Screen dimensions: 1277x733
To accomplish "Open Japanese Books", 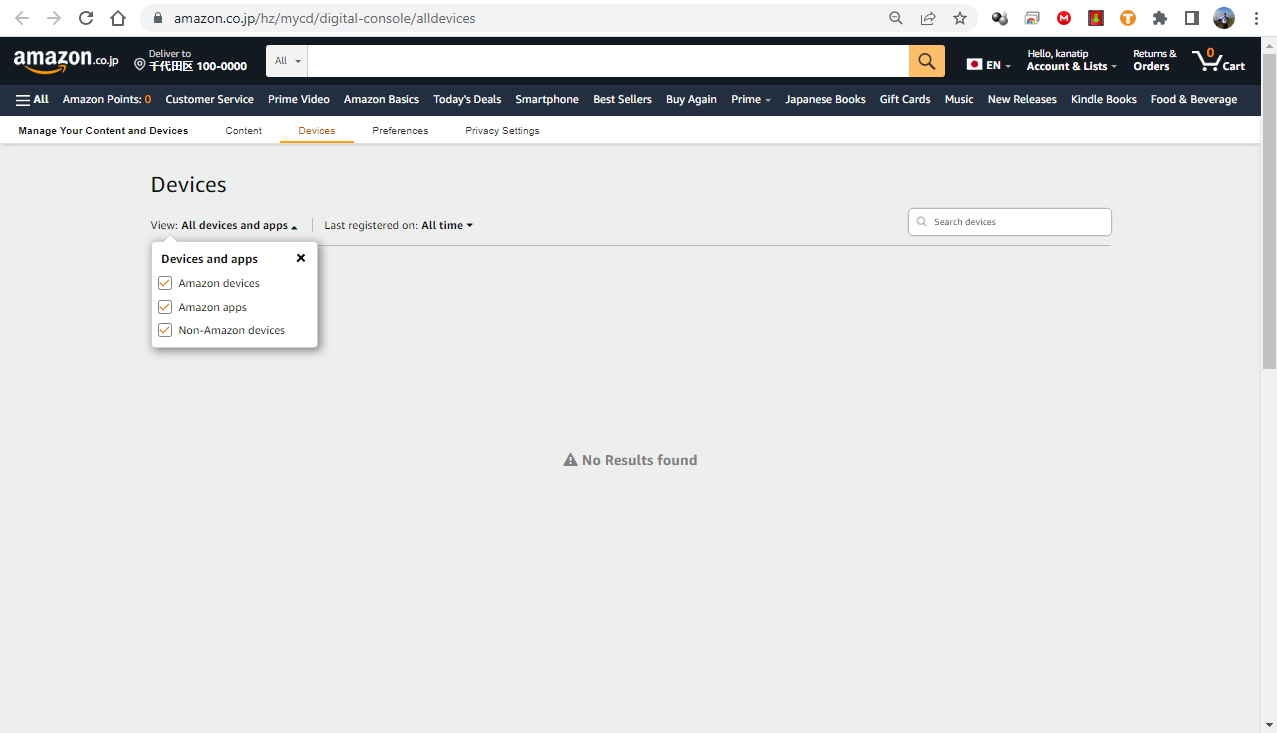I will (825, 99).
